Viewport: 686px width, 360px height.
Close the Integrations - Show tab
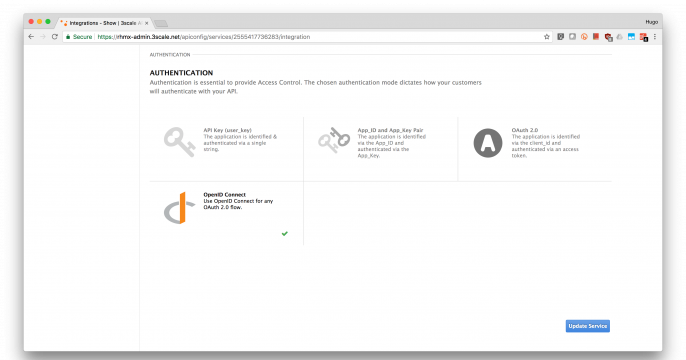[147, 23]
